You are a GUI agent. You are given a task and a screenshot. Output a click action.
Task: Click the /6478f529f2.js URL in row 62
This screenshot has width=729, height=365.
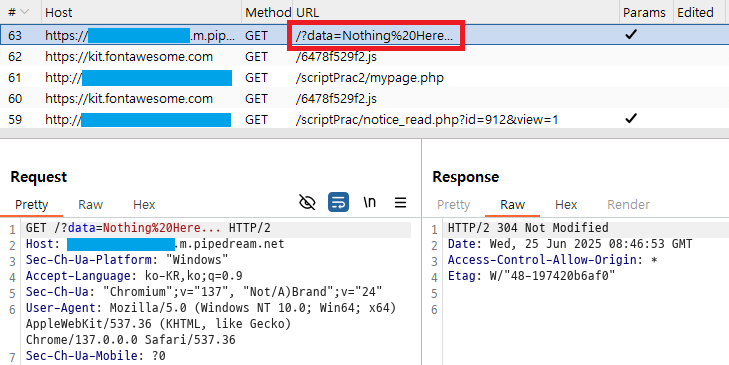pyautogui.click(x=336, y=57)
